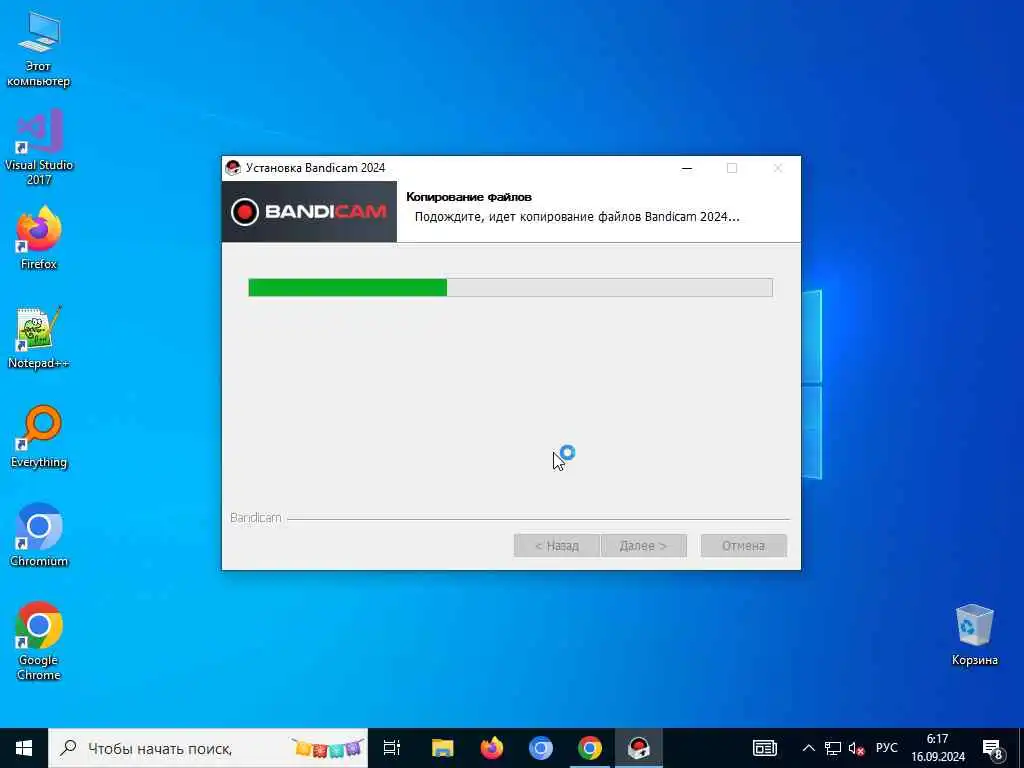This screenshot has height=768, width=1024.
Task: Select the Notepad++ desktop shortcut
Action: coord(39,337)
